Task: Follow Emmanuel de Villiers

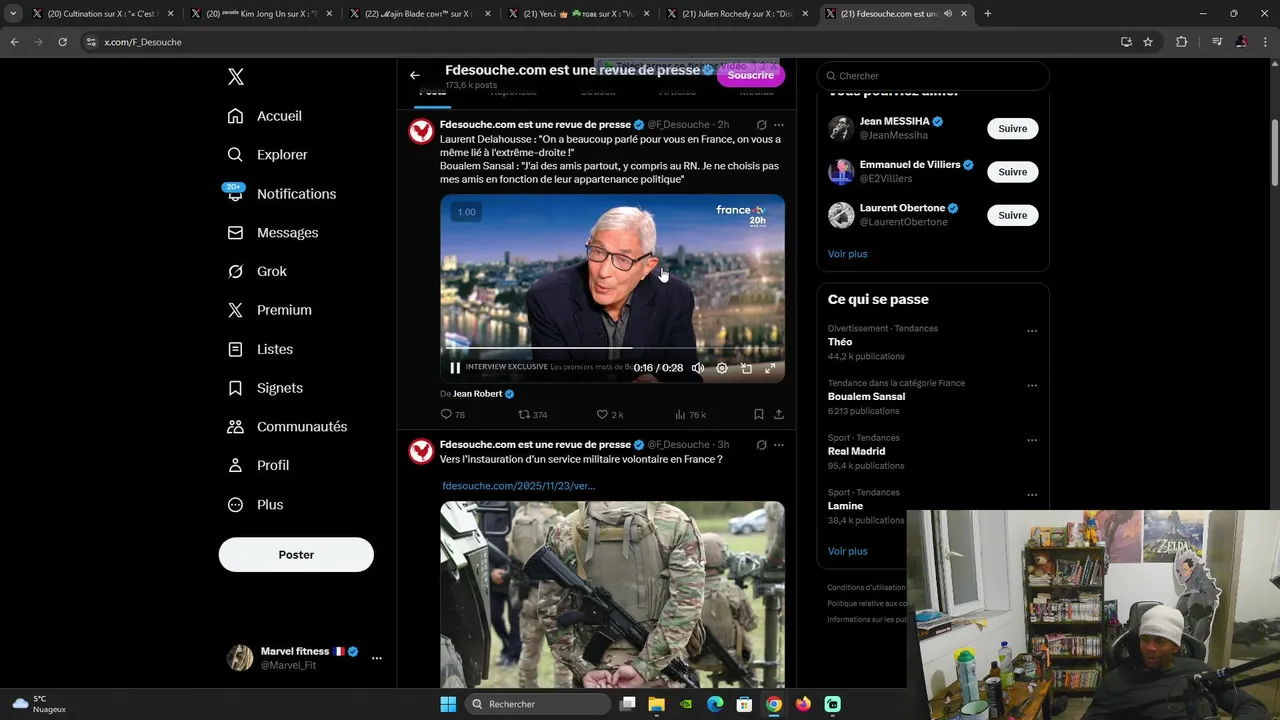Action: tap(1012, 171)
